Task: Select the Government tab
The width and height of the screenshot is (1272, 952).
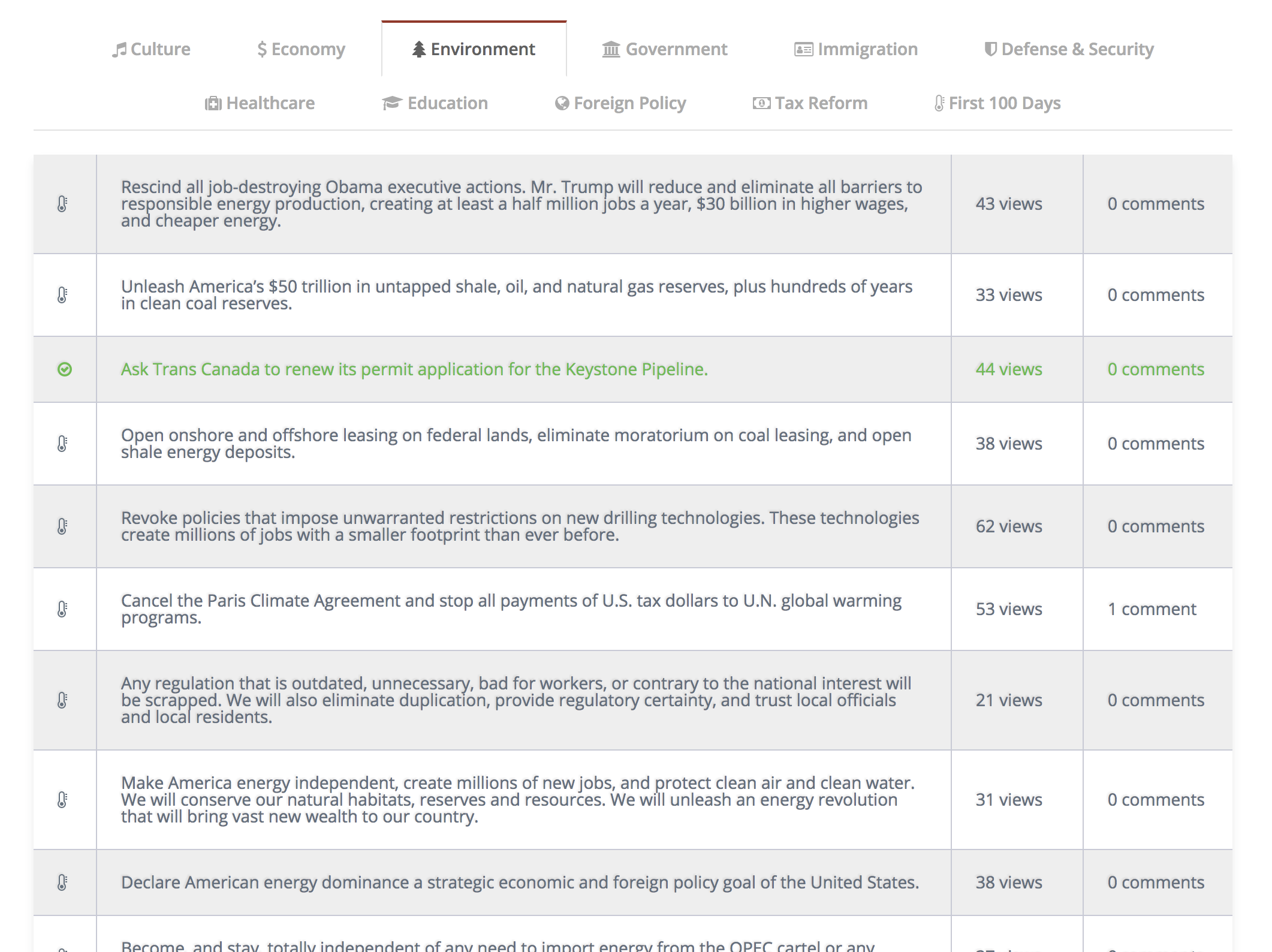Action: (x=664, y=49)
